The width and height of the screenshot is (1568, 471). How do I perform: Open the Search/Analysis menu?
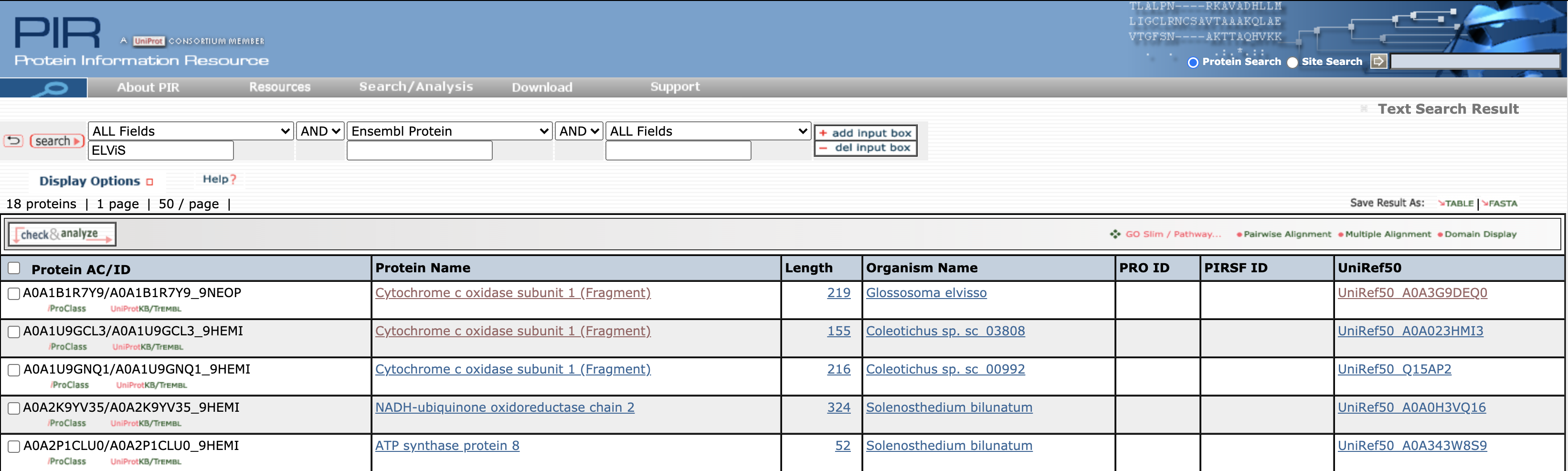(x=416, y=87)
